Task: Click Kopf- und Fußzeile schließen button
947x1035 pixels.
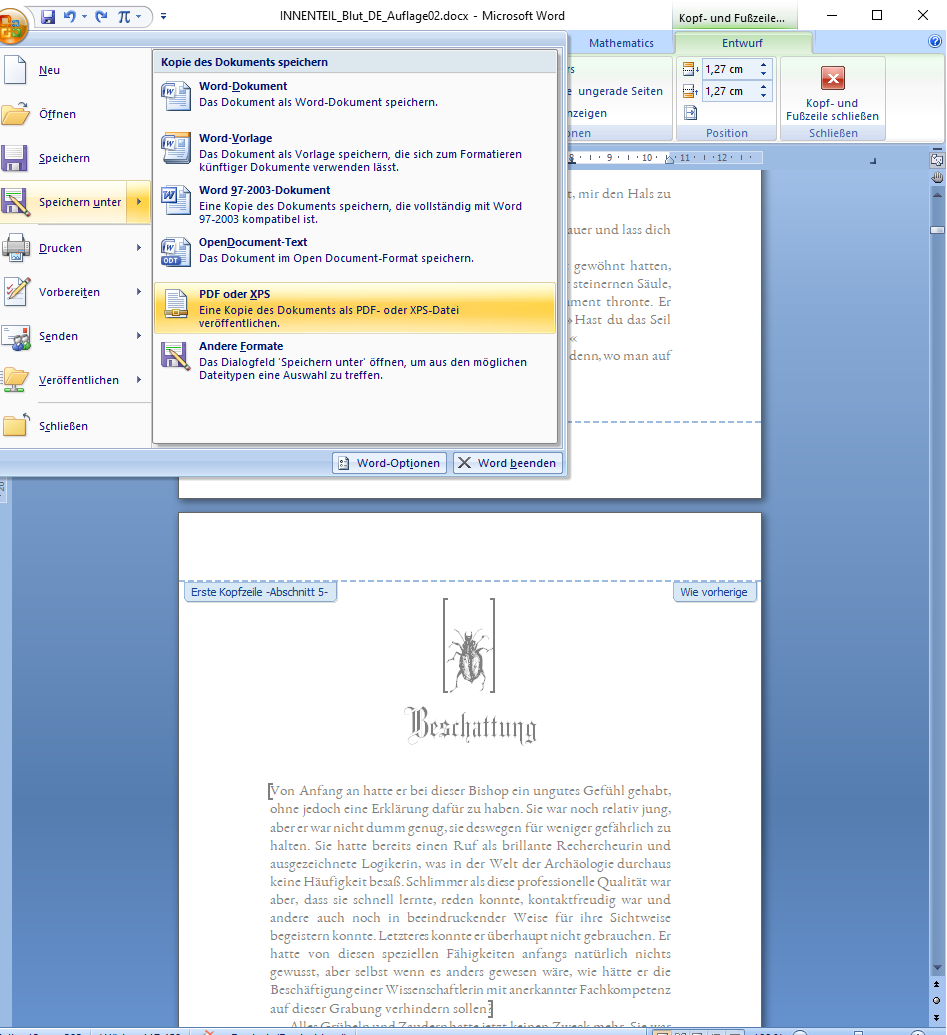Action: (x=833, y=94)
